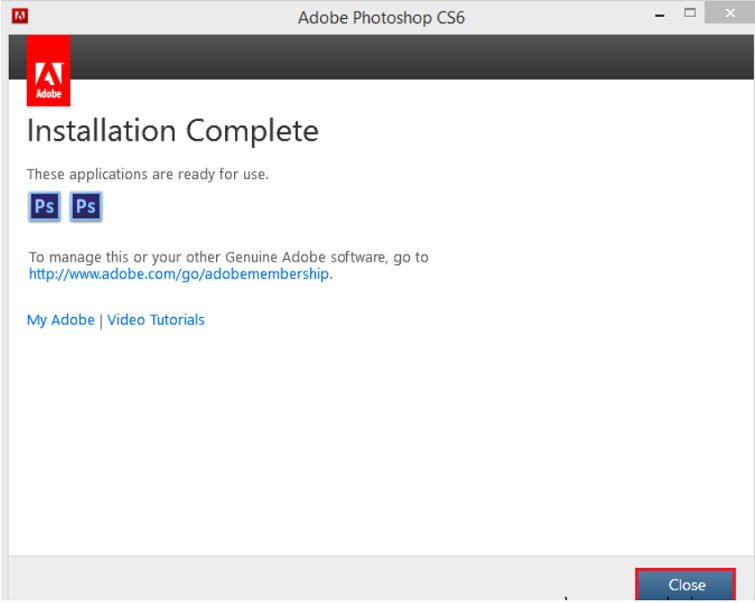
Task: Click "These applications are ready for use" text
Action: [147, 174]
